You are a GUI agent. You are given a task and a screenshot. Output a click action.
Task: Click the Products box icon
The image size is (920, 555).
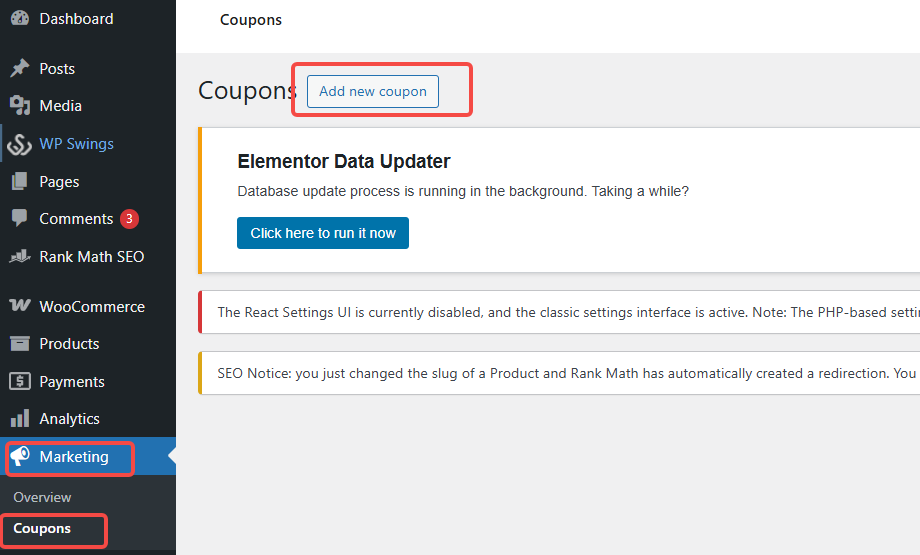pyautogui.click(x=20, y=343)
